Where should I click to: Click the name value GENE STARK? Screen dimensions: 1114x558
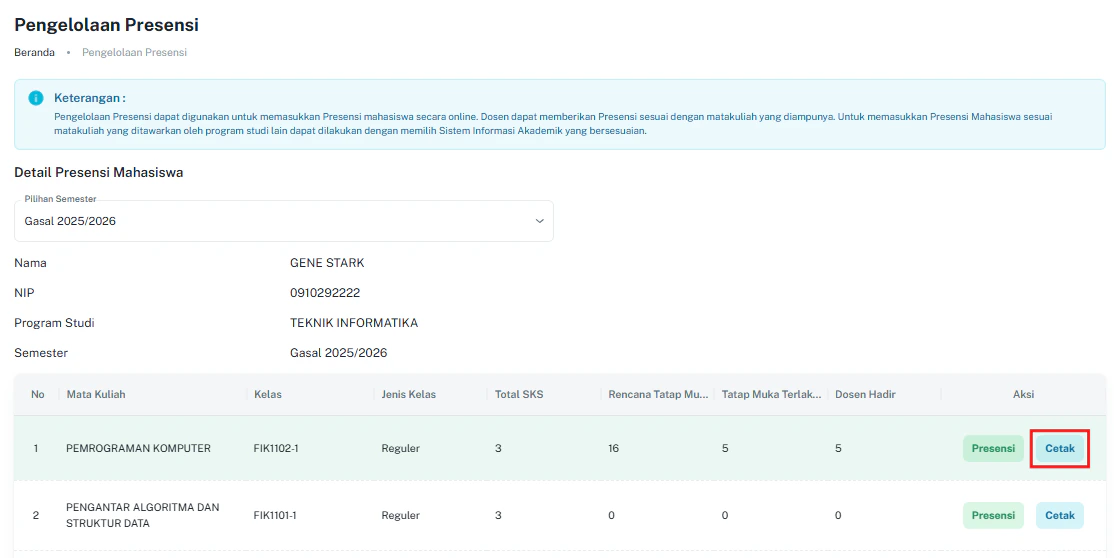(327, 263)
